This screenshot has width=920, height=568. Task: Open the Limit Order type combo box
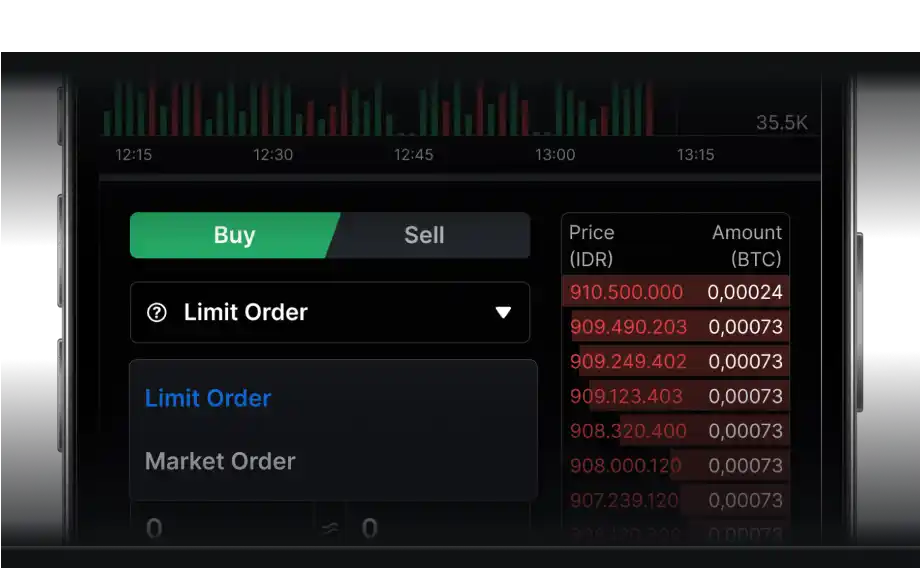tap(330, 313)
